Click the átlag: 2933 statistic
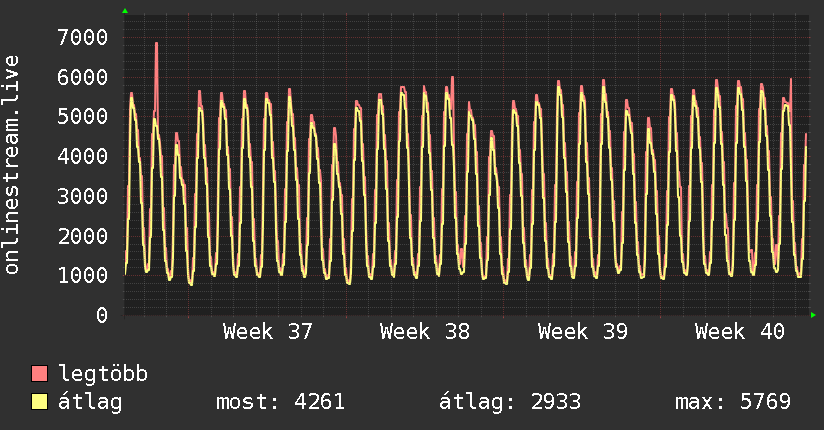 pos(510,402)
